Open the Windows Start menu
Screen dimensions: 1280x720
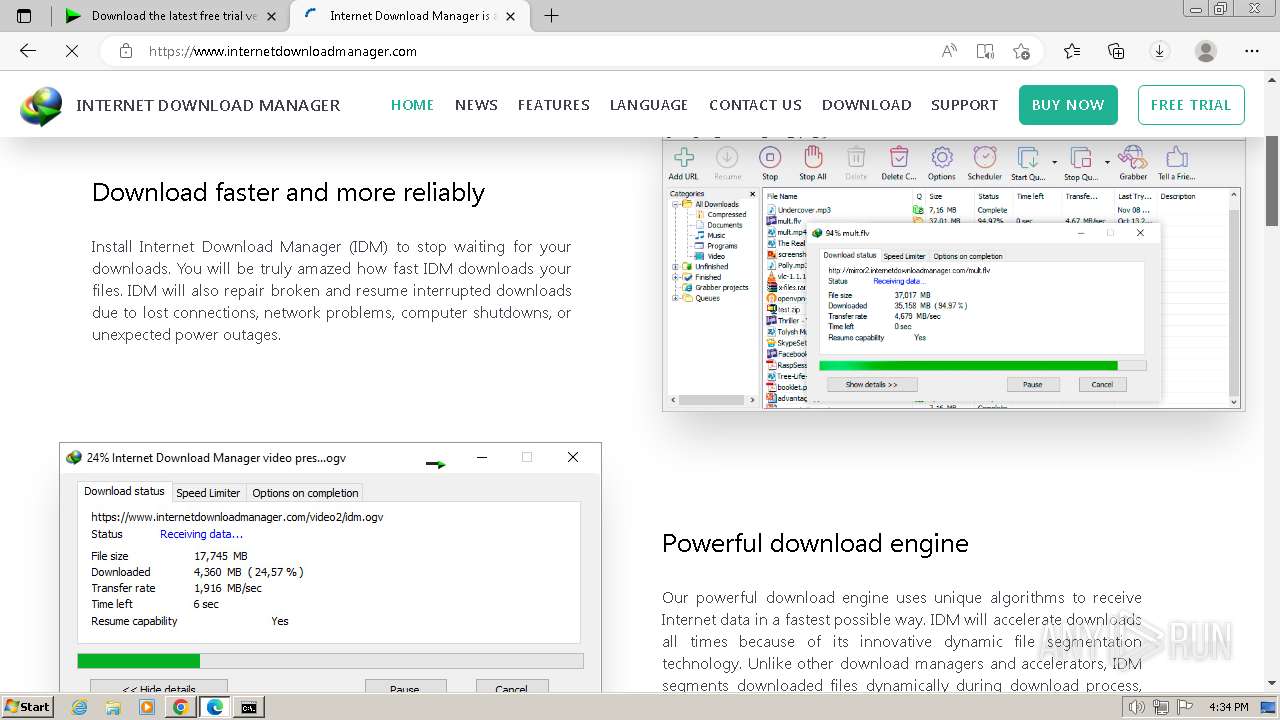[27, 707]
